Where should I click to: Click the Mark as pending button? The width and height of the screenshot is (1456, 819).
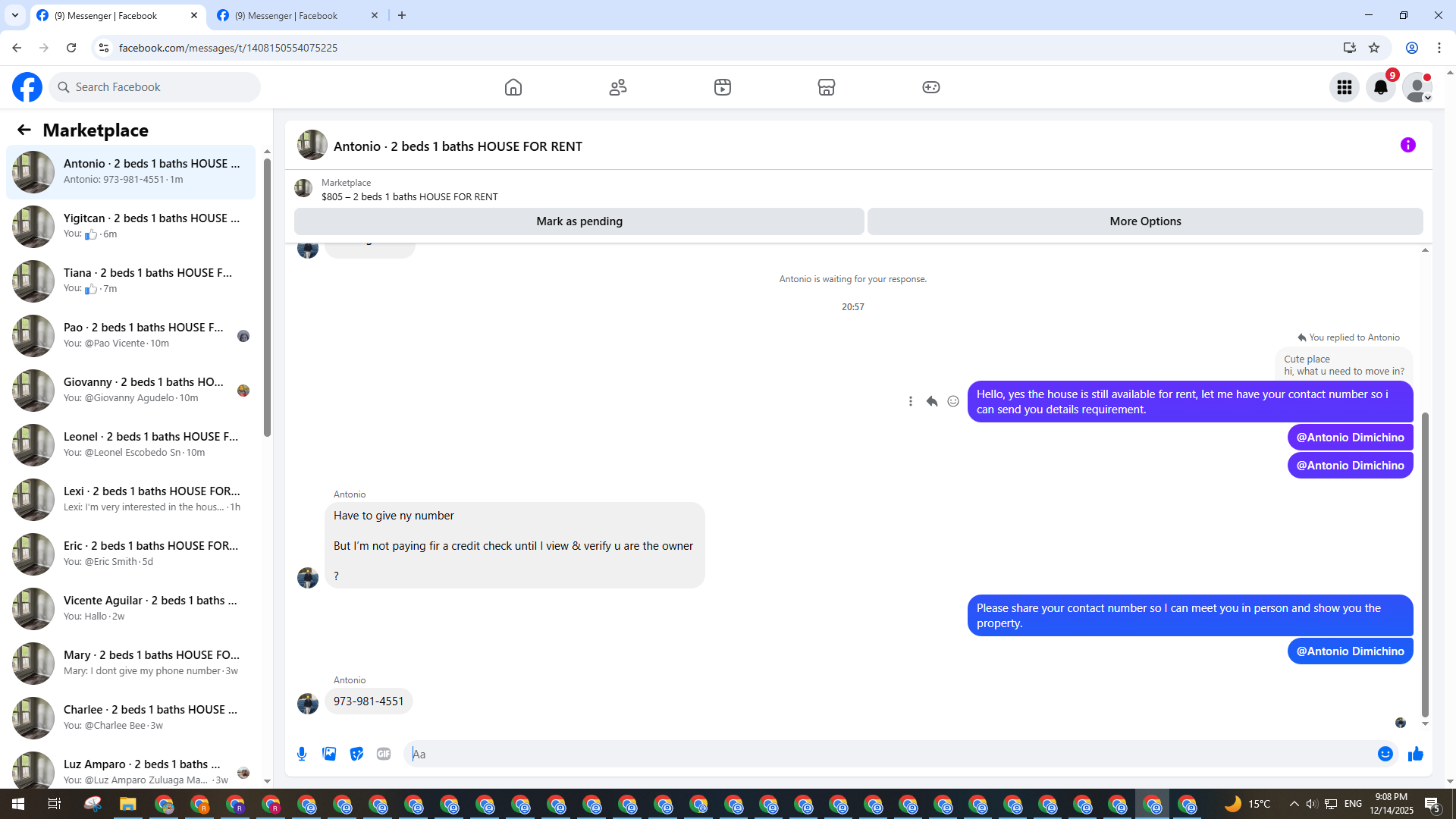579,221
